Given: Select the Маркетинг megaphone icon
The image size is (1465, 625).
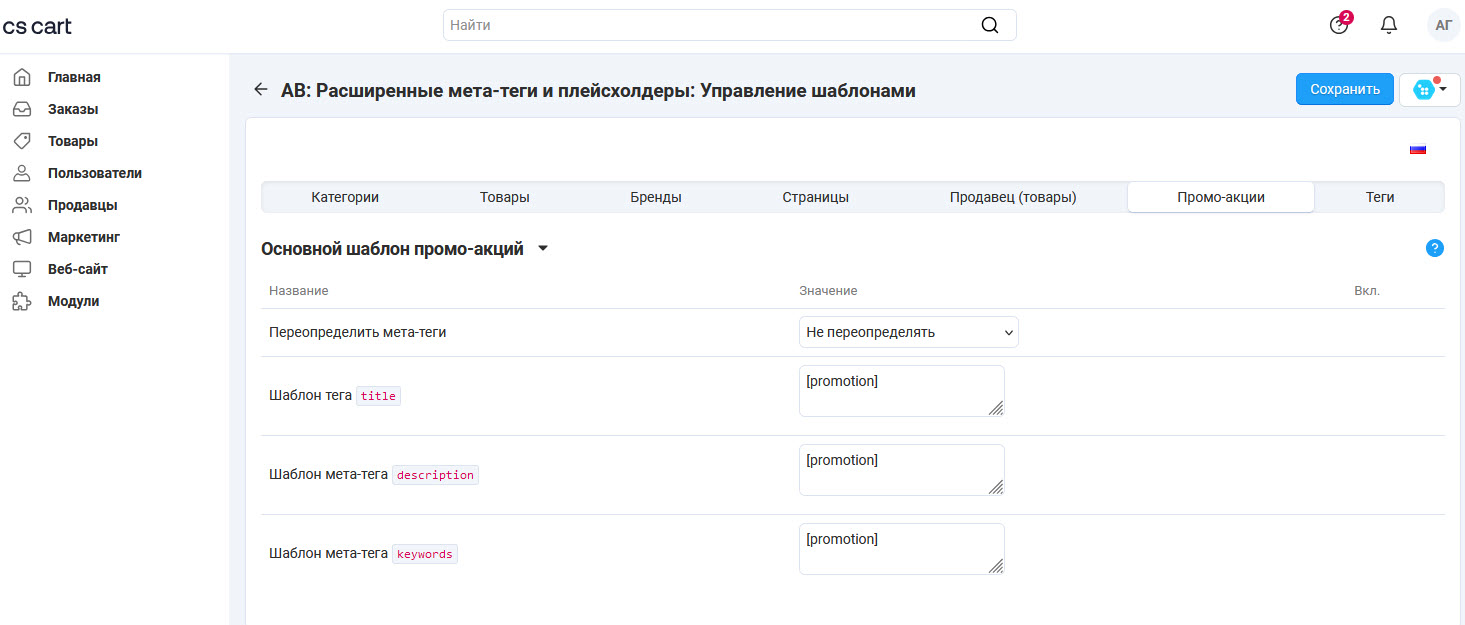Looking at the screenshot, I should tap(22, 236).
